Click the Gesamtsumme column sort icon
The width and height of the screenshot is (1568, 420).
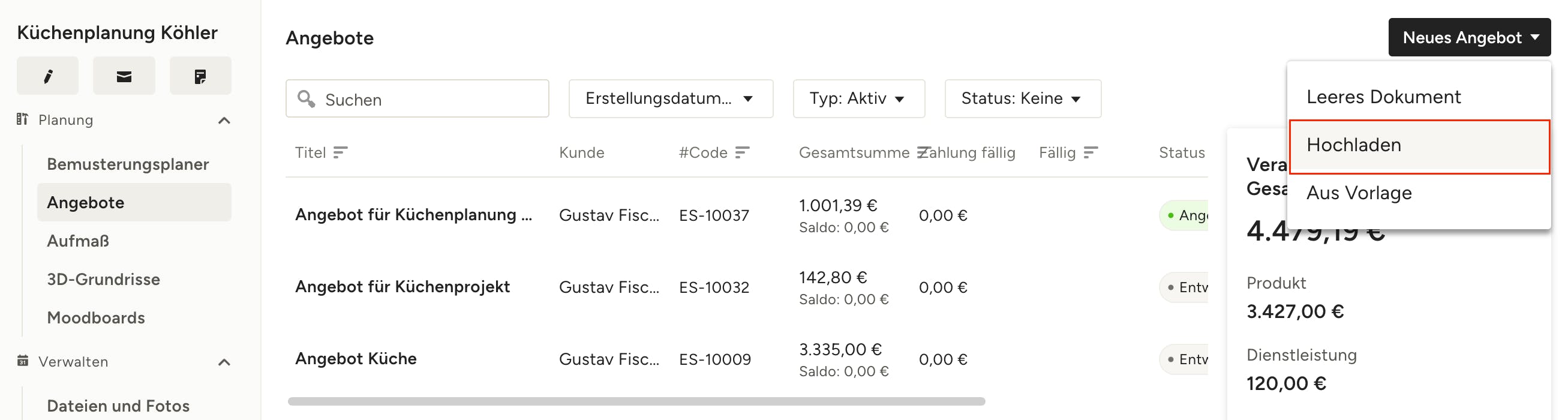coord(923,152)
